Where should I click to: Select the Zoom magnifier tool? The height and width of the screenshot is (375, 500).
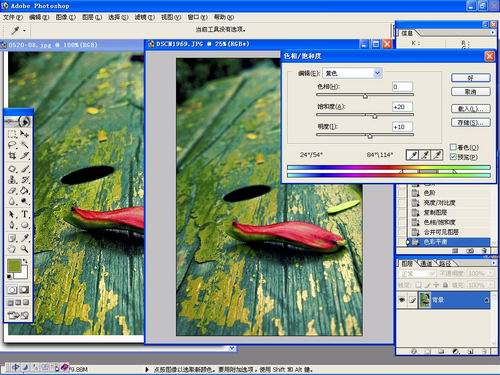point(24,249)
